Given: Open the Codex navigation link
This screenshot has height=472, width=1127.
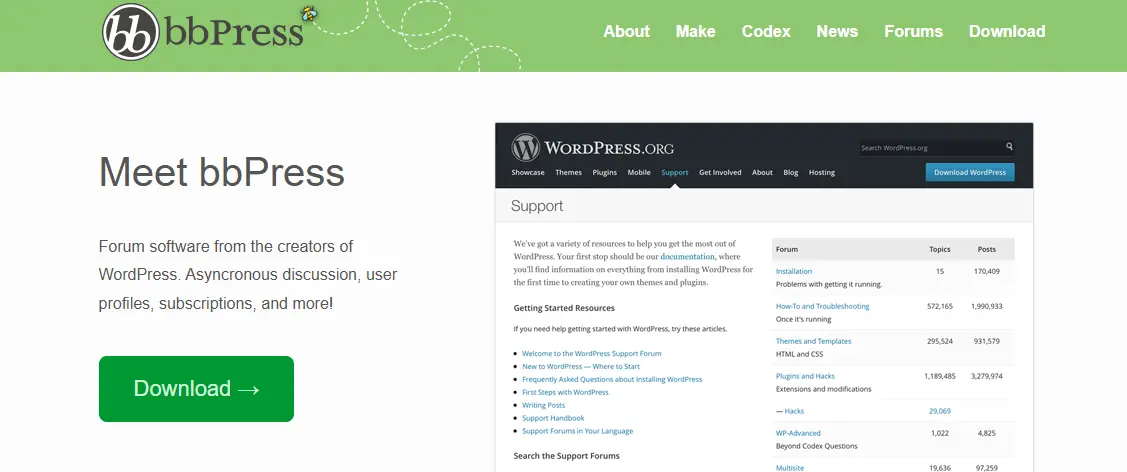Looking at the screenshot, I should click(x=766, y=31).
